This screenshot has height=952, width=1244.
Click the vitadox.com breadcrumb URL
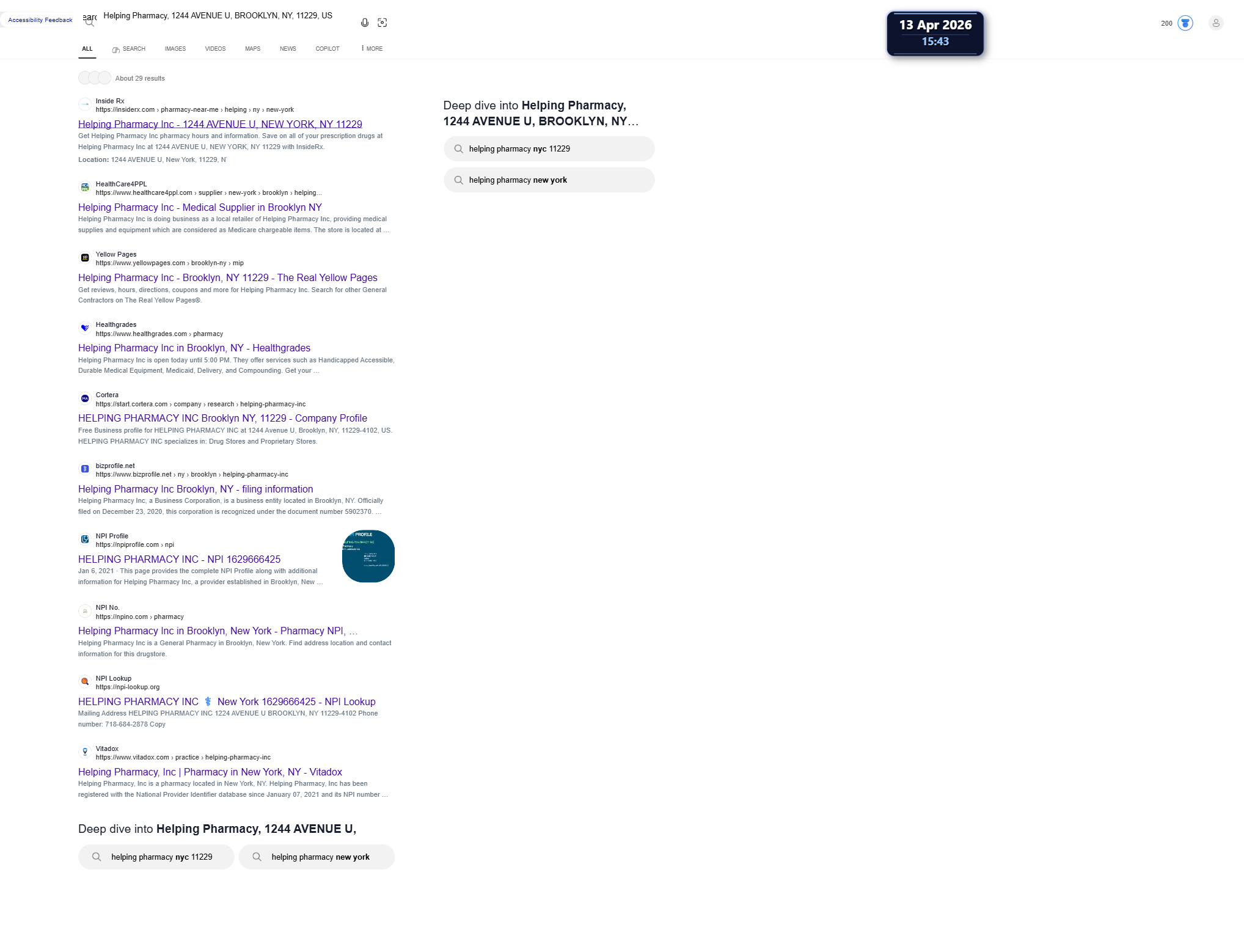[183, 758]
